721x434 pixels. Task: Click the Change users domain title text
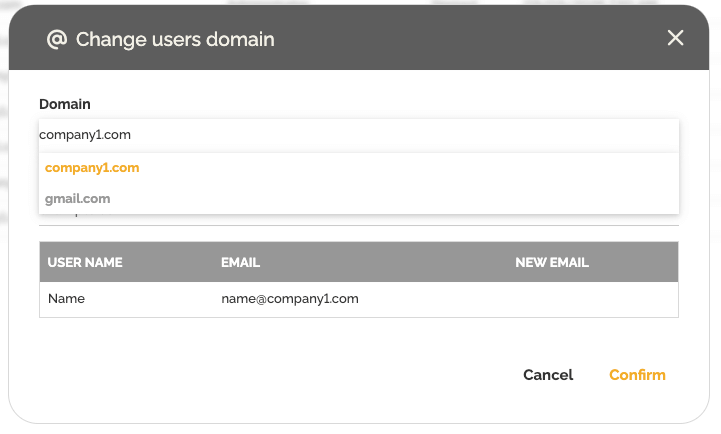[x=175, y=40]
